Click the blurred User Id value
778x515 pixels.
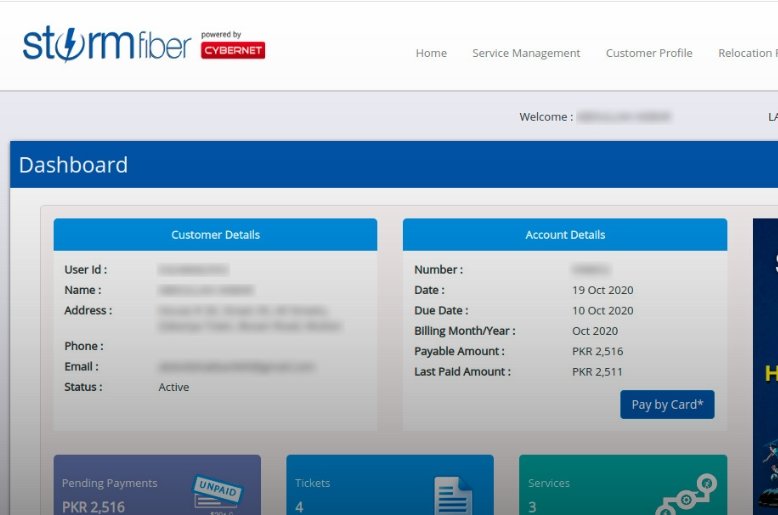(x=193, y=270)
